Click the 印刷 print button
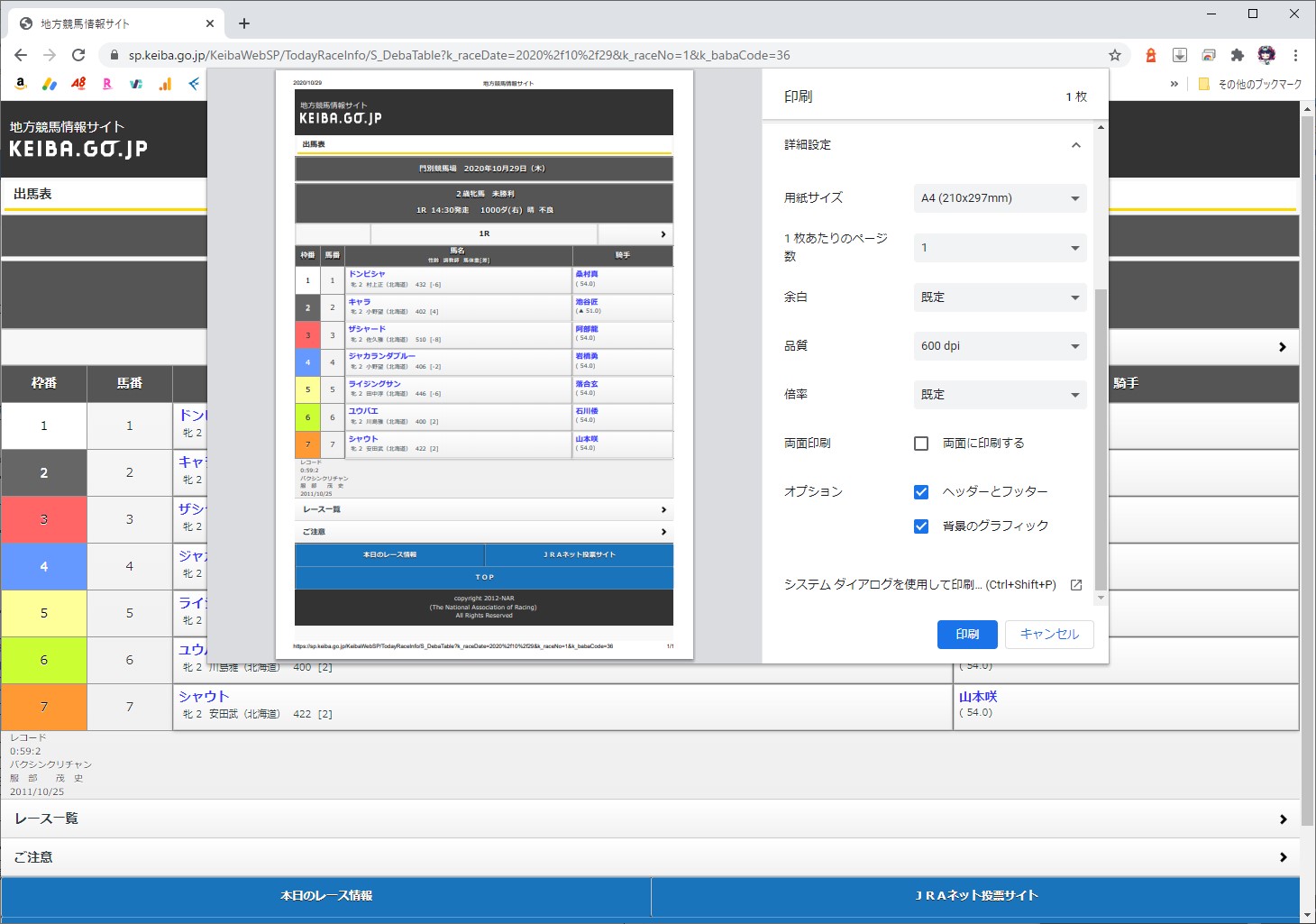 (x=967, y=635)
